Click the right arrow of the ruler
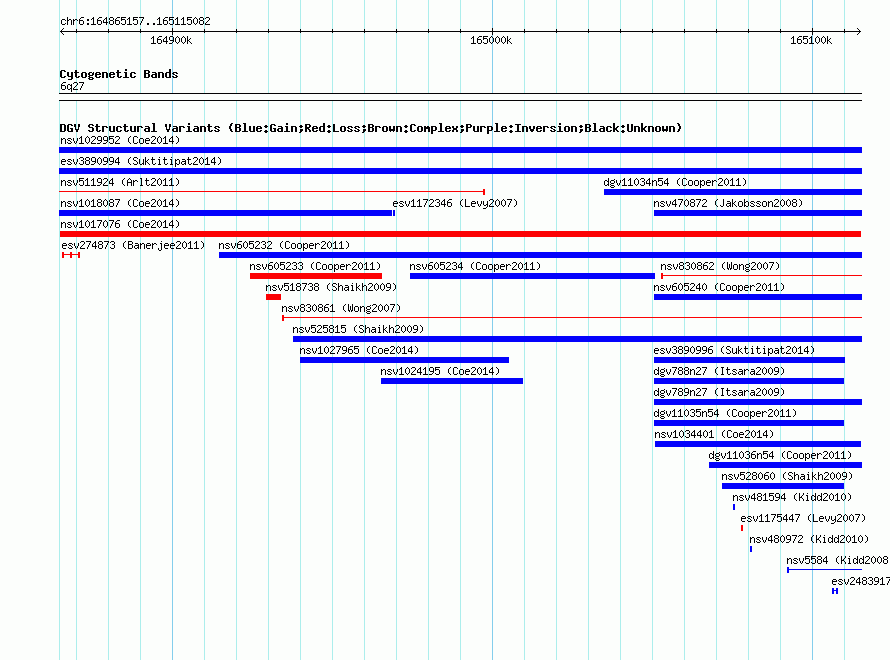The image size is (890, 660). [x=858, y=32]
